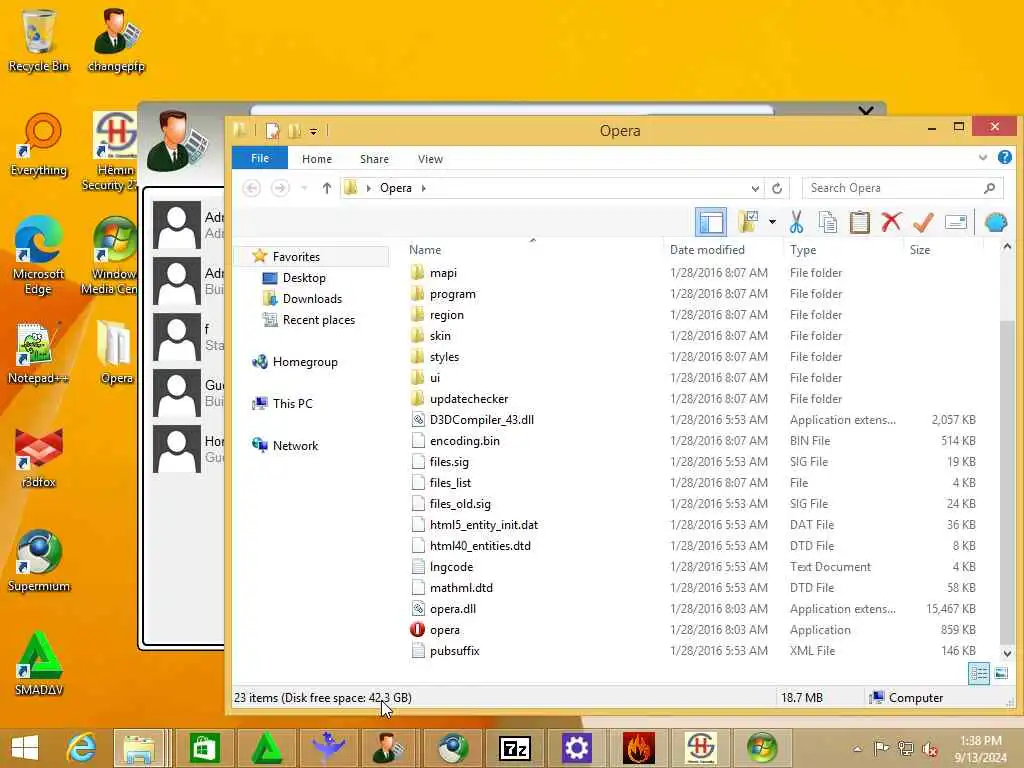Select Homegroup in navigation pane

[305, 362]
